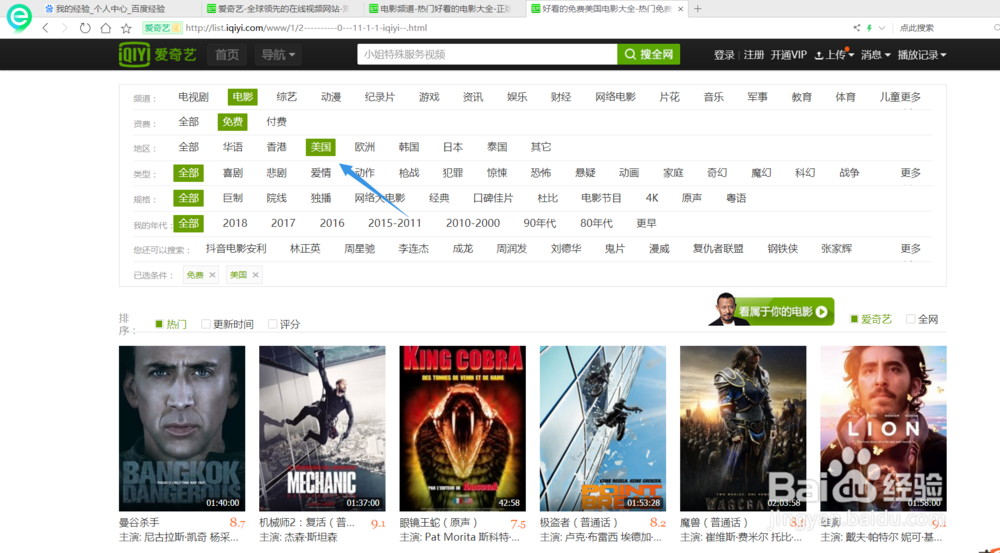1000x553 pixels.
Task: Click the iQIYI logo
Action: point(158,54)
